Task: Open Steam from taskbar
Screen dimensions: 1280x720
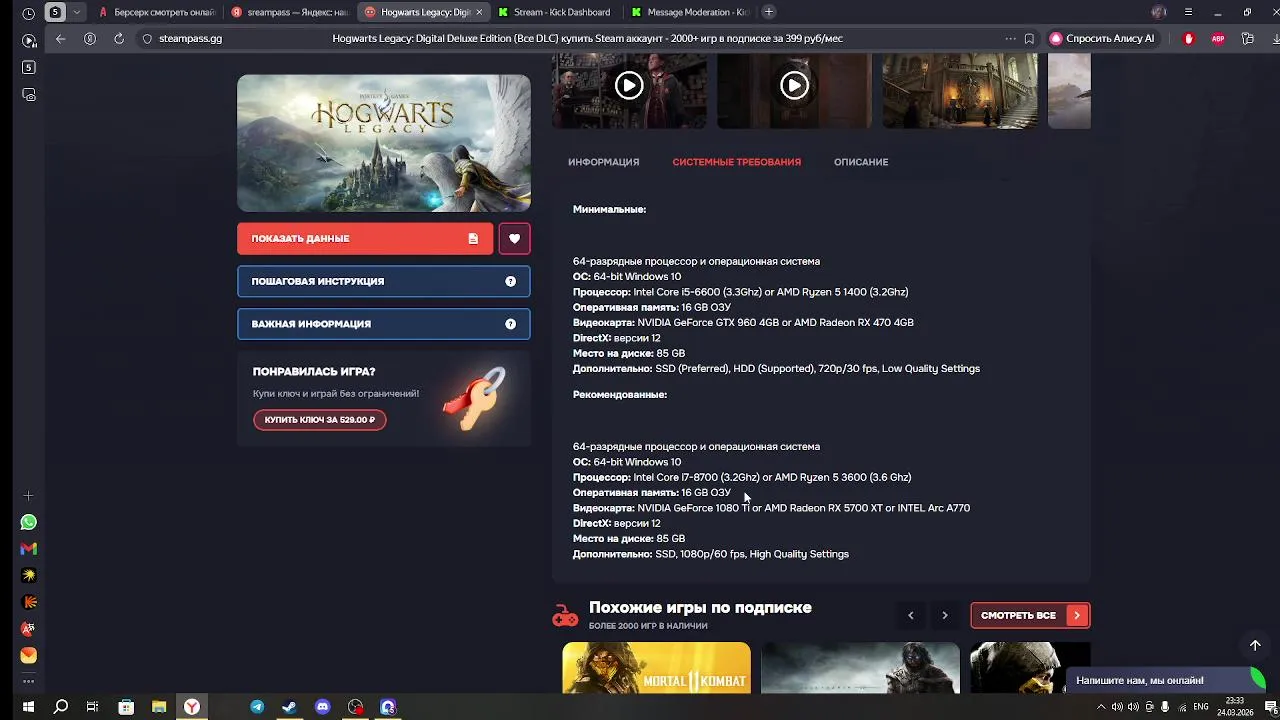Action: click(x=289, y=707)
